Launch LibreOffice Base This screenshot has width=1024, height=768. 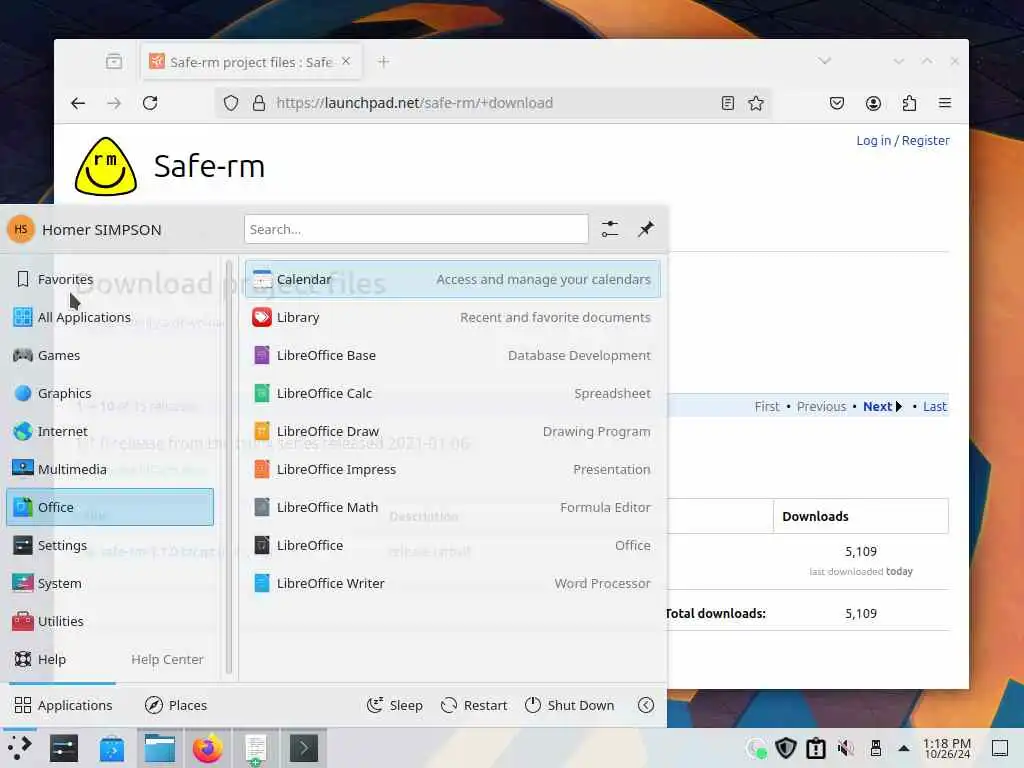tap(453, 355)
